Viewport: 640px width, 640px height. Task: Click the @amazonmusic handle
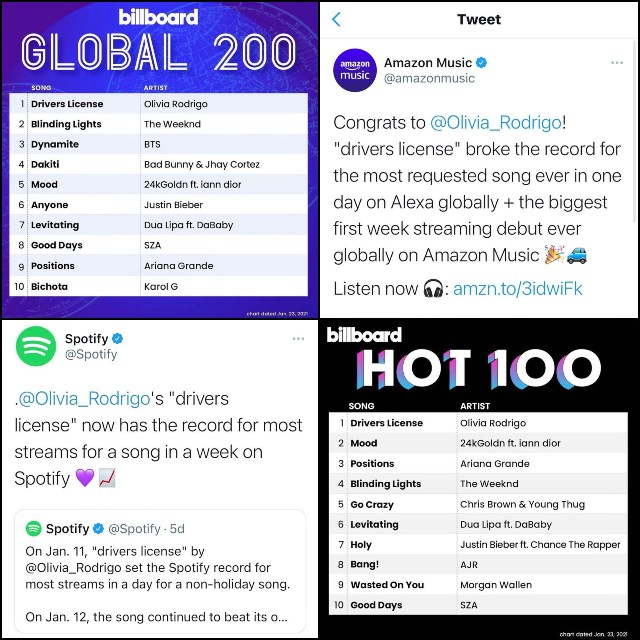pos(429,78)
